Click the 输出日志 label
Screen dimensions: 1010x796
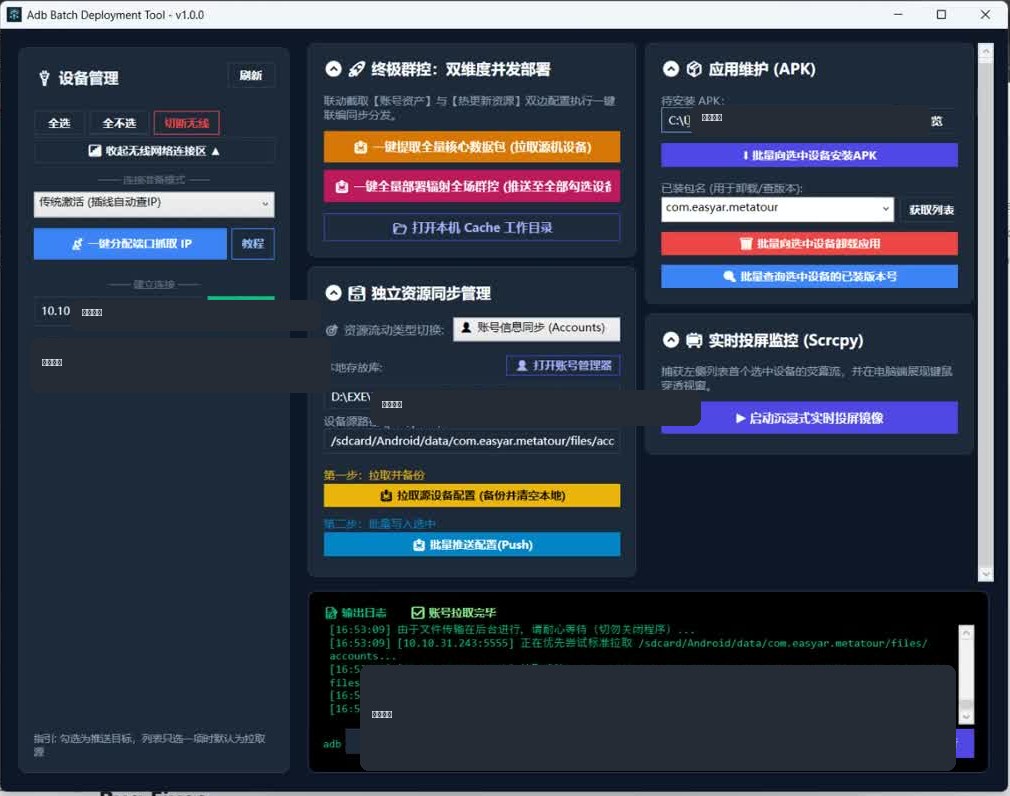tap(364, 612)
